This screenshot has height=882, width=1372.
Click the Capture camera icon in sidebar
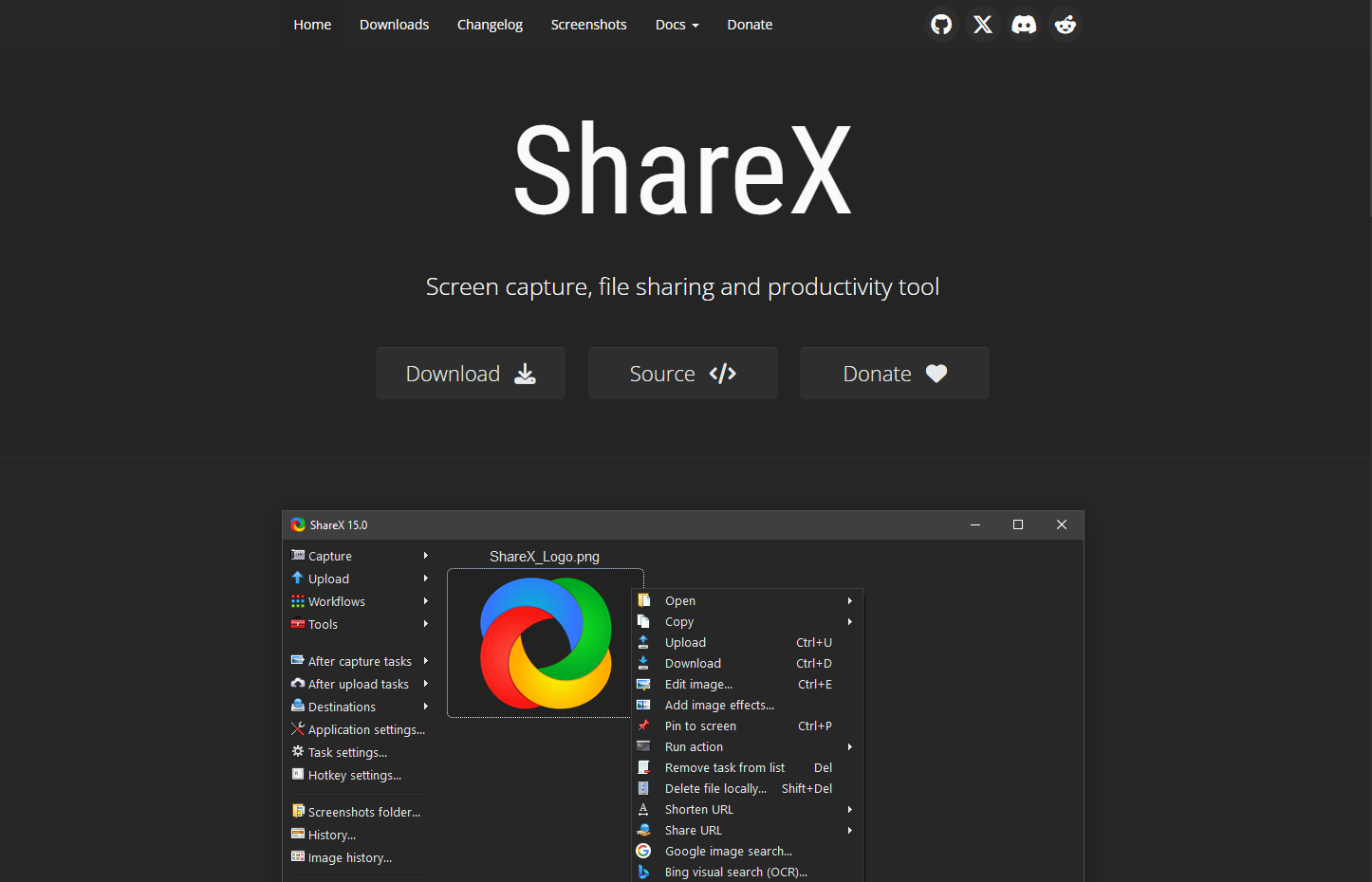(x=298, y=555)
